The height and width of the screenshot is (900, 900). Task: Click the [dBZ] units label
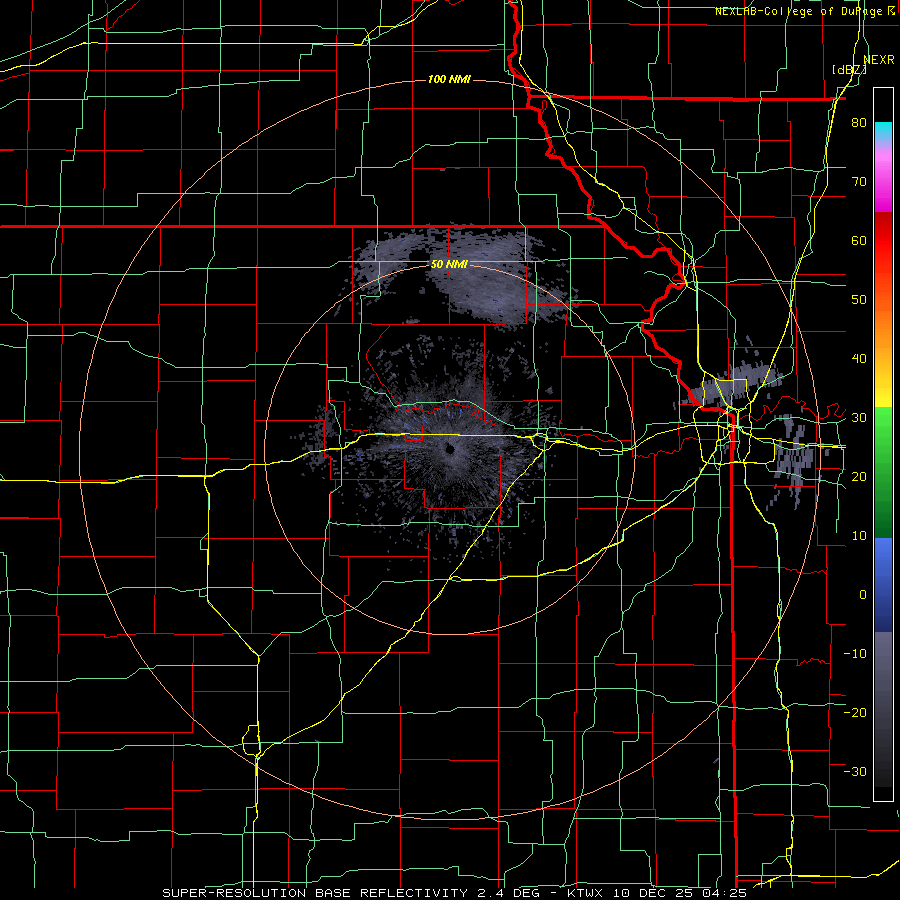pos(849,70)
